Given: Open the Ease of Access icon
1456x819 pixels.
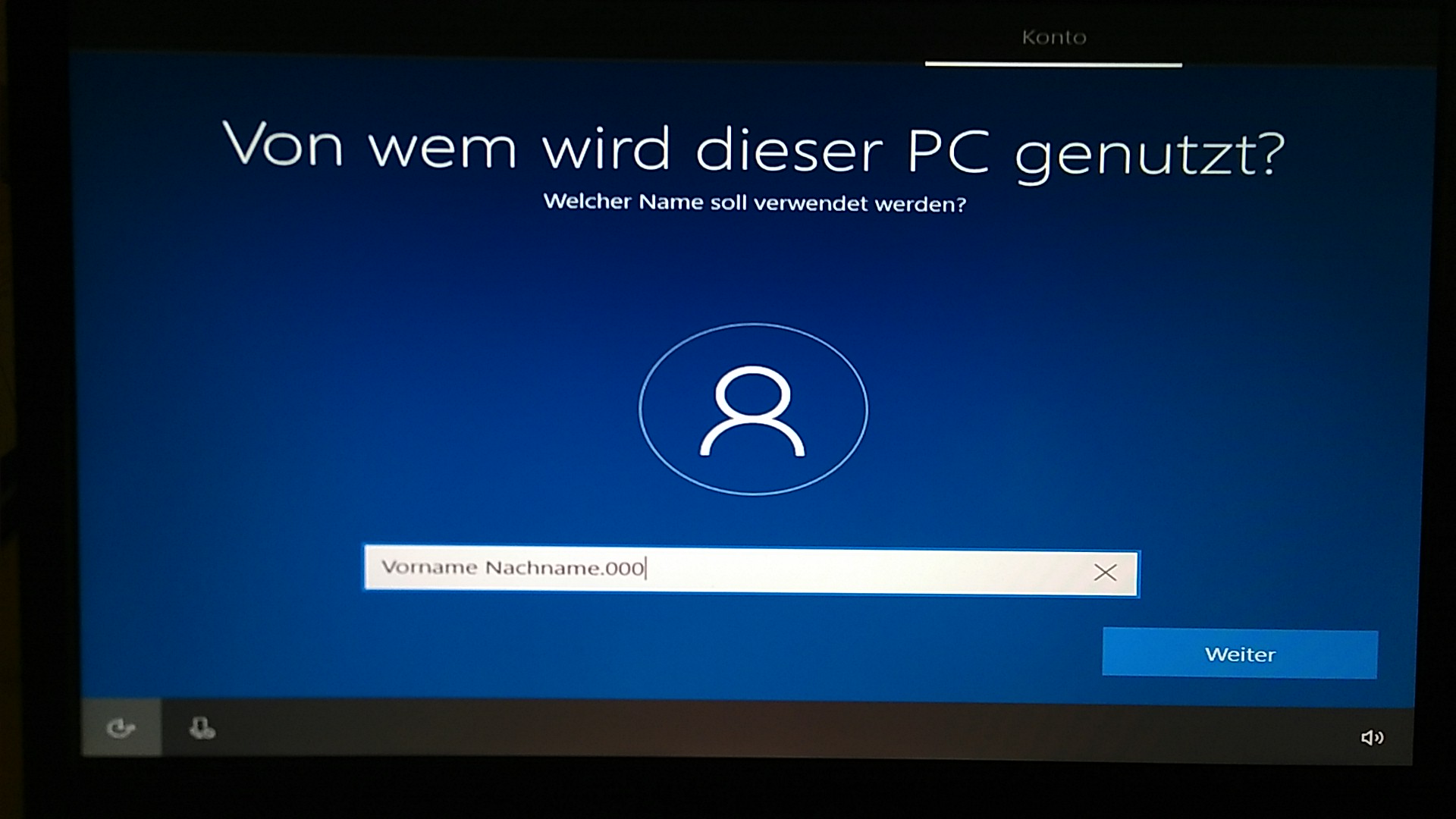Looking at the screenshot, I should [x=121, y=729].
